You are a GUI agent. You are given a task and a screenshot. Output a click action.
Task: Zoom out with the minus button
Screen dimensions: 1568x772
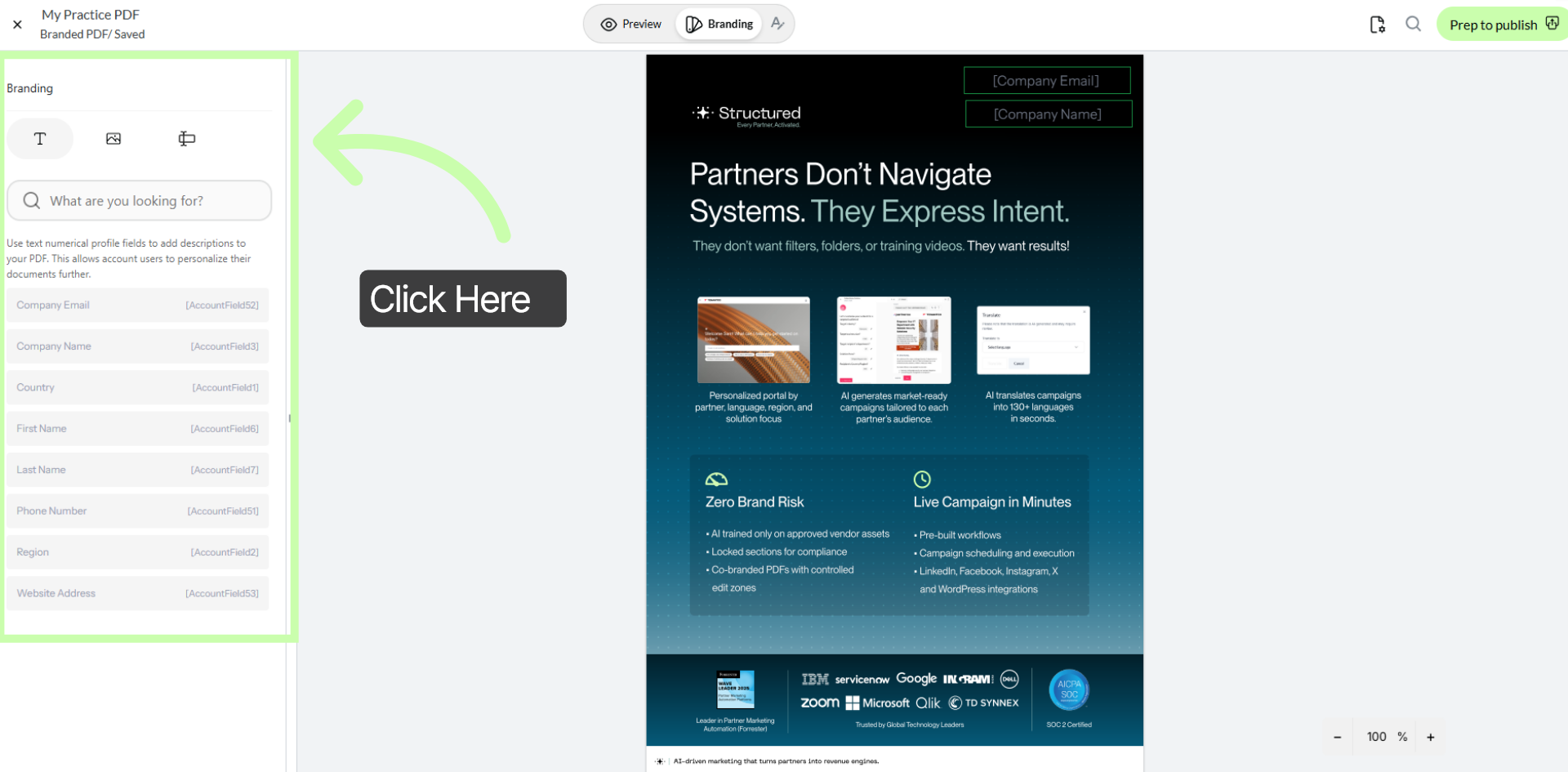click(x=1338, y=737)
